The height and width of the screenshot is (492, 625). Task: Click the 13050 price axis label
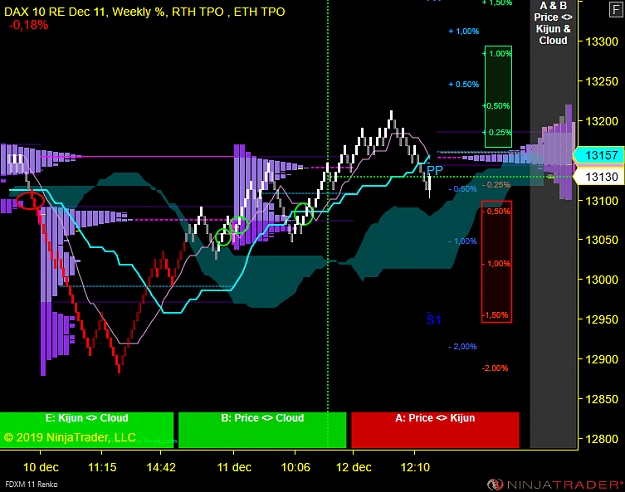click(601, 240)
